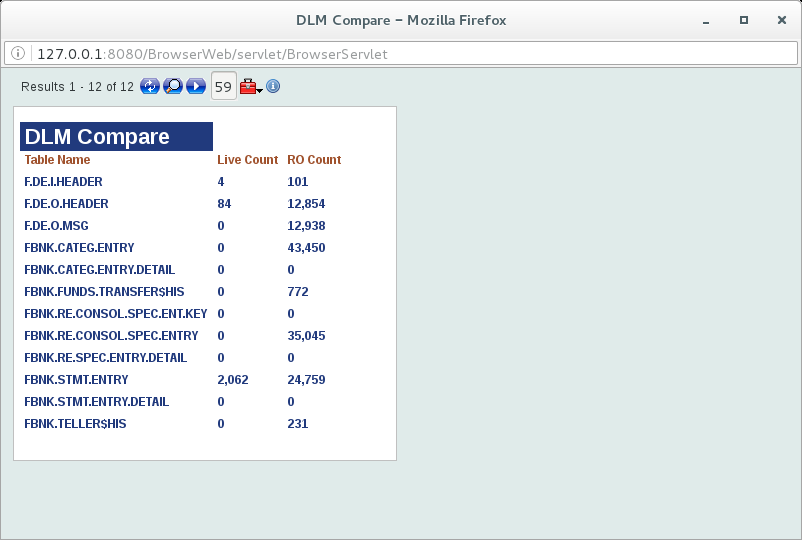Screen dimensions: 802x540
Task: Click FBNK.TELLER$HIS table name
Action: pos(75,424)
